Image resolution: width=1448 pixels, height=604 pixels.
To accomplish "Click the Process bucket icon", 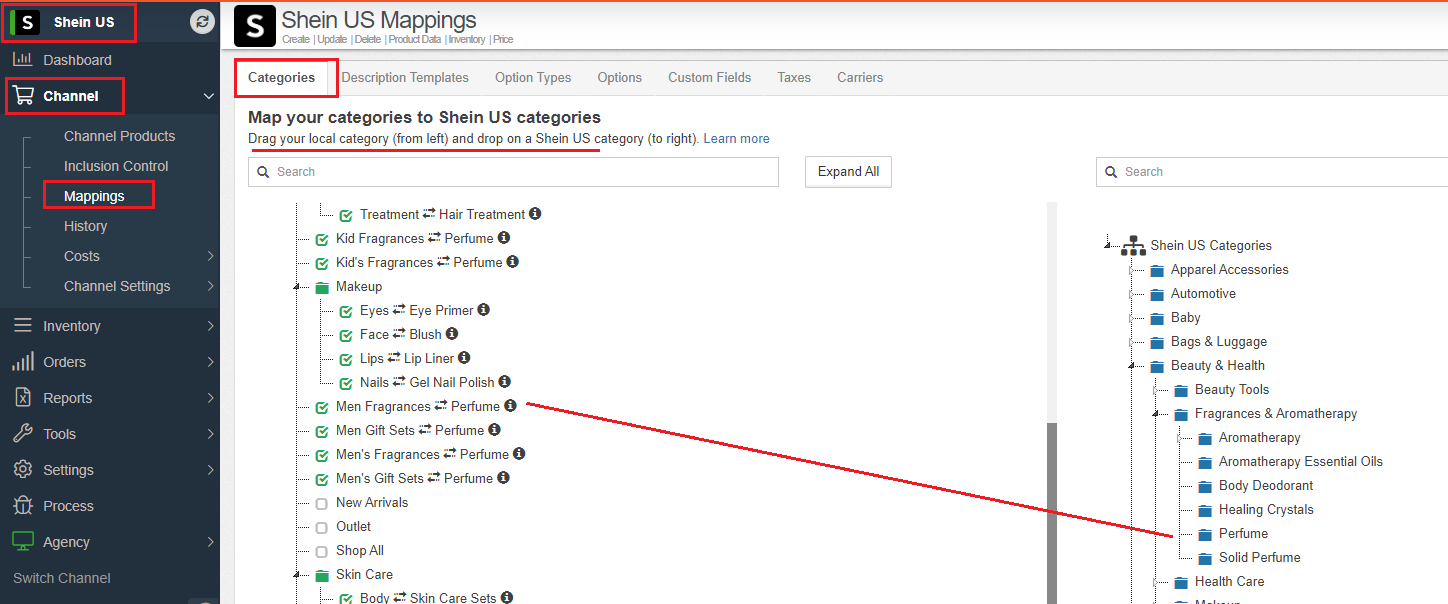I will 22,506.
